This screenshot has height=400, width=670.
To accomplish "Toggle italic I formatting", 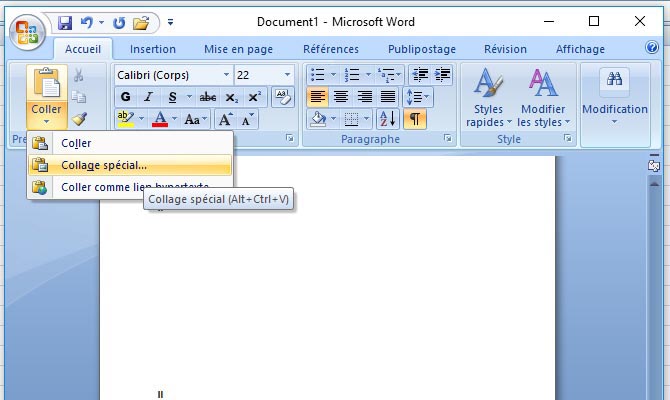I will point(148,97).
